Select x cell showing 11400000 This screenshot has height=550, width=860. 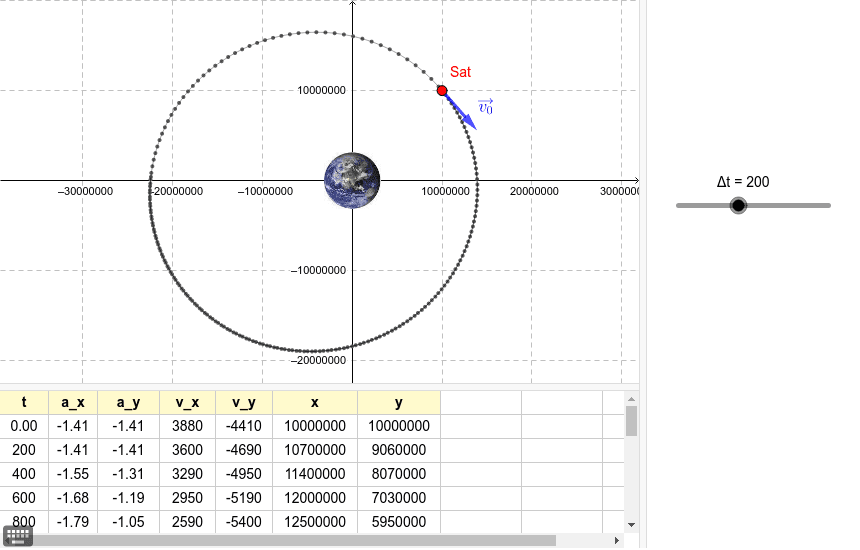click(315, 474)
